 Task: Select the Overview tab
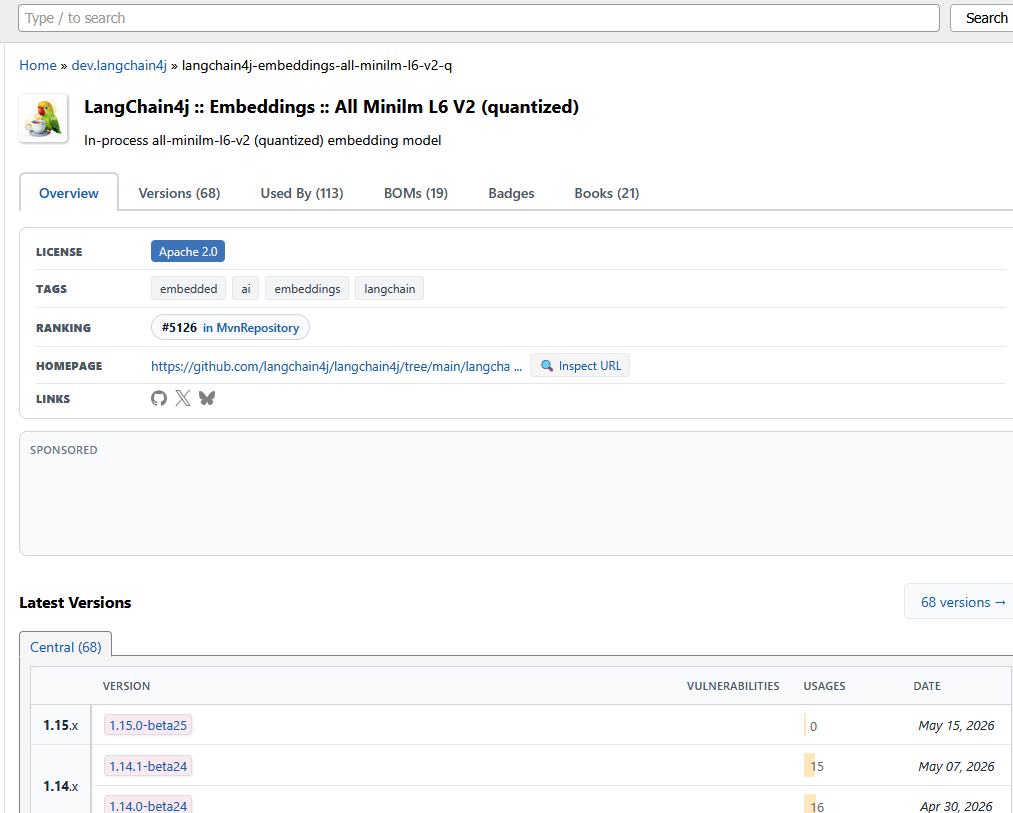[x=69, y=193]
